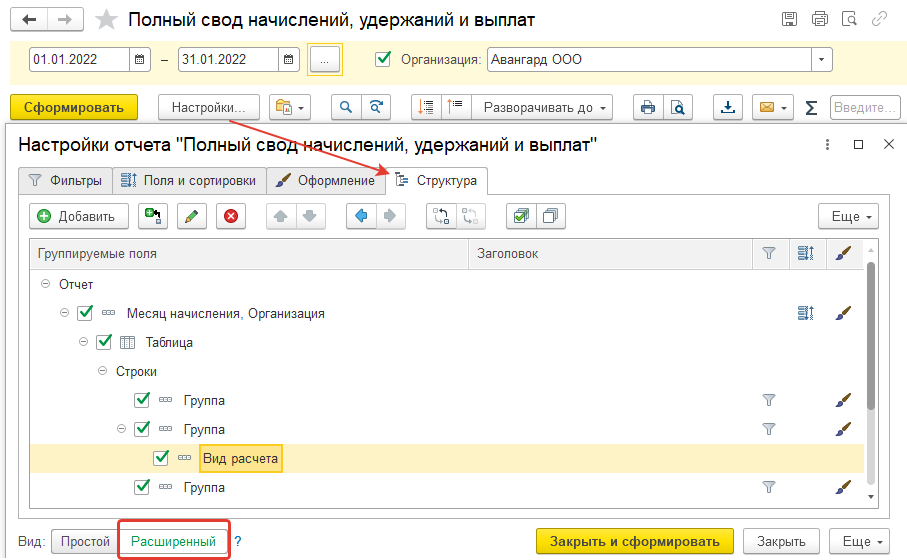The width and height of the screenshot is (907, 560).
Task: Click the green pencil edit icon
Action: click(192, 216)
